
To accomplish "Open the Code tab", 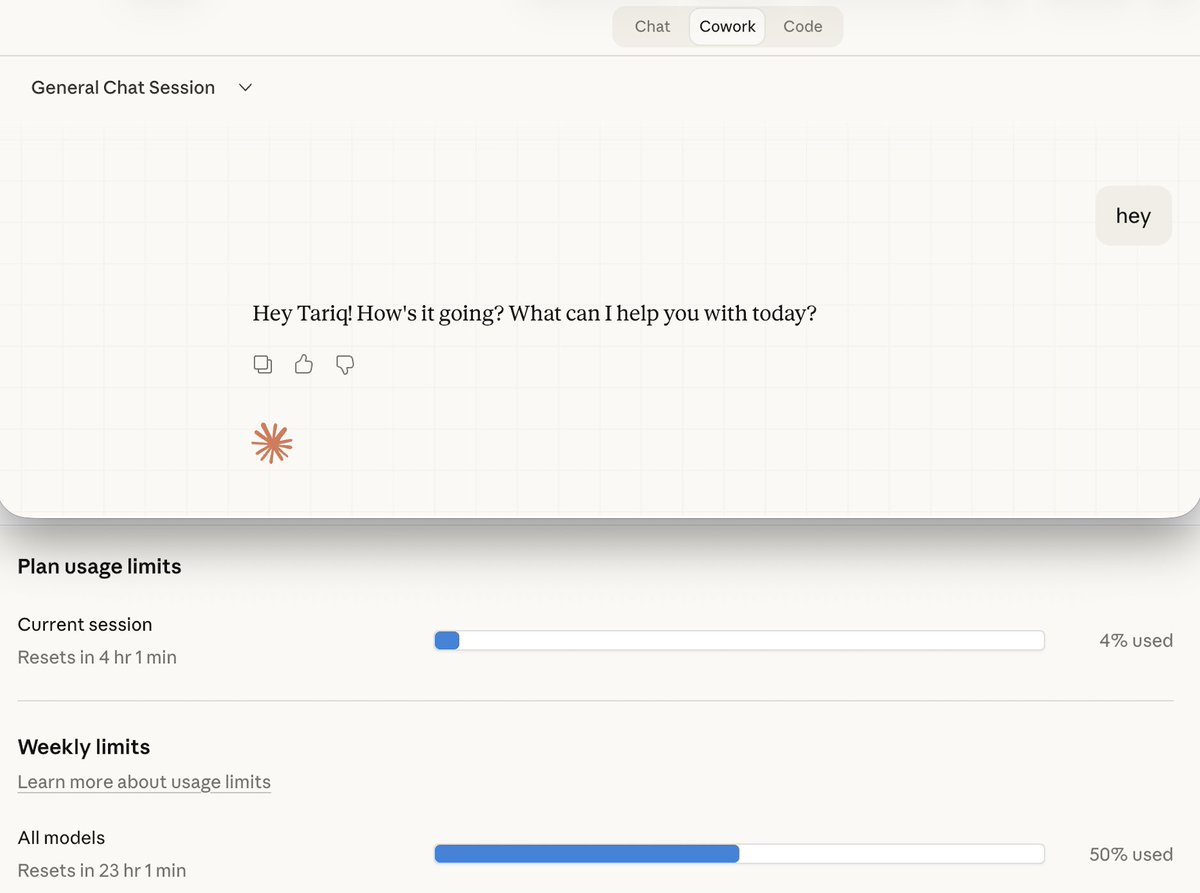I will (x=802, y=27).
